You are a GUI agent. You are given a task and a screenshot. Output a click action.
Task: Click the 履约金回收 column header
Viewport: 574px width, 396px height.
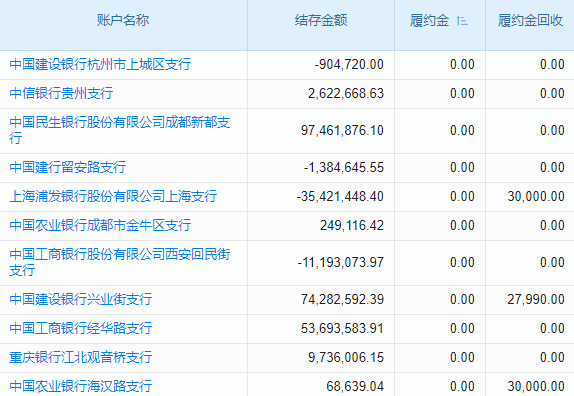[530, 20]
